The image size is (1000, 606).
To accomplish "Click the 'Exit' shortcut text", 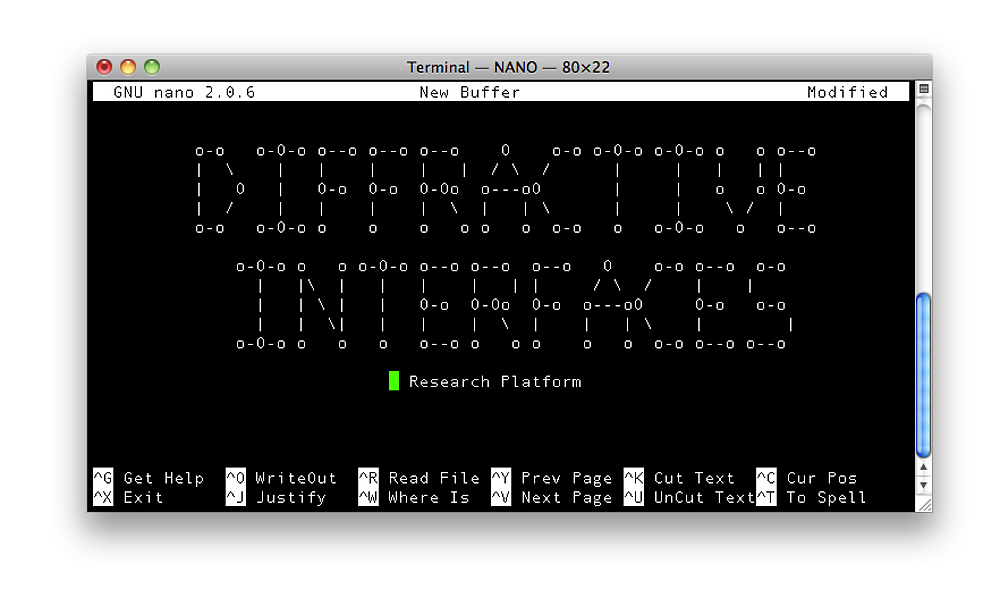I will (143, 497).
